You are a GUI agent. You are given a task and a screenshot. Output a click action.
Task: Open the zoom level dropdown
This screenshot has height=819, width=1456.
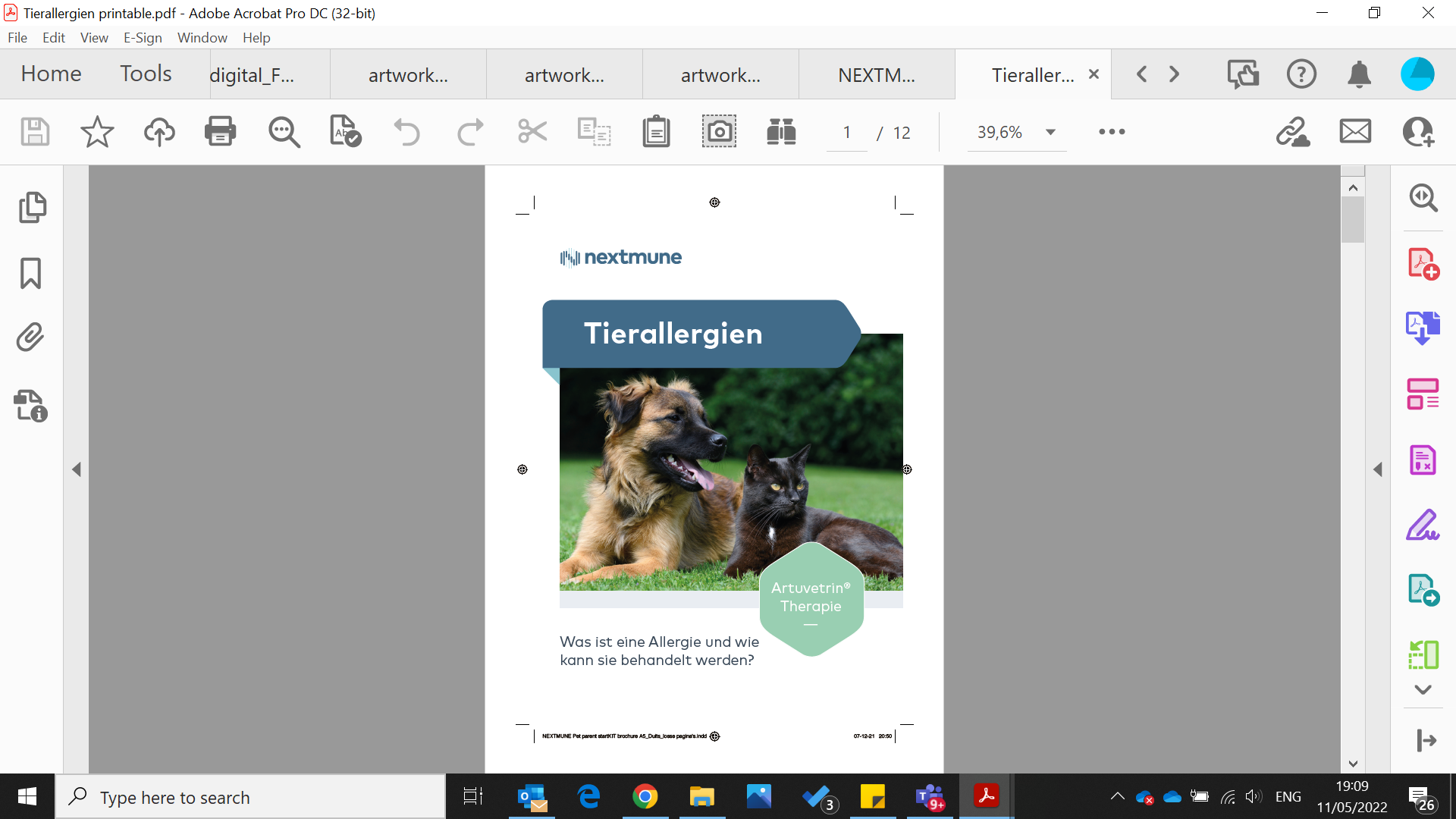1050,132
